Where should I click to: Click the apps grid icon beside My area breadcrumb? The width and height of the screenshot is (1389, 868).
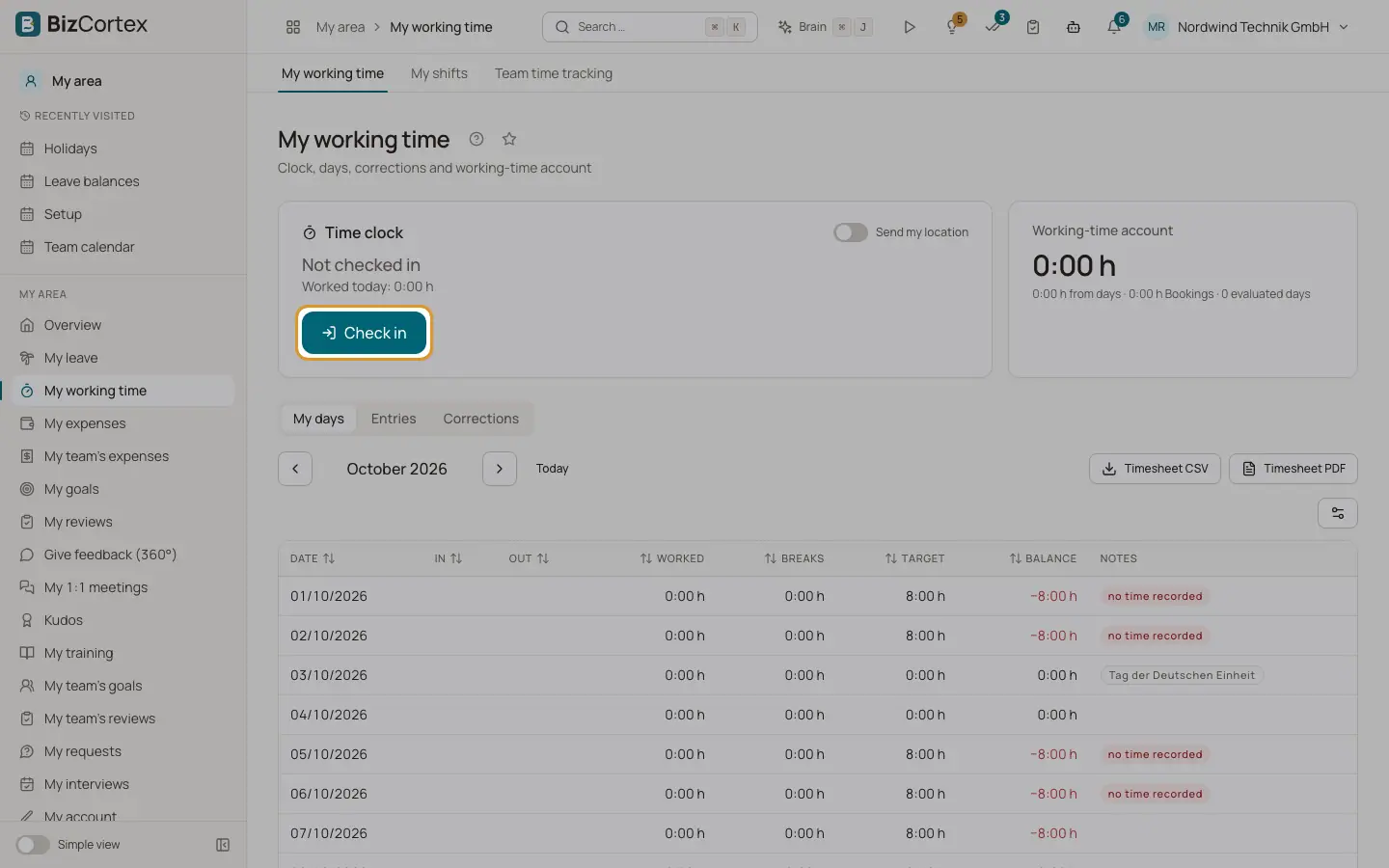(293, 27)
